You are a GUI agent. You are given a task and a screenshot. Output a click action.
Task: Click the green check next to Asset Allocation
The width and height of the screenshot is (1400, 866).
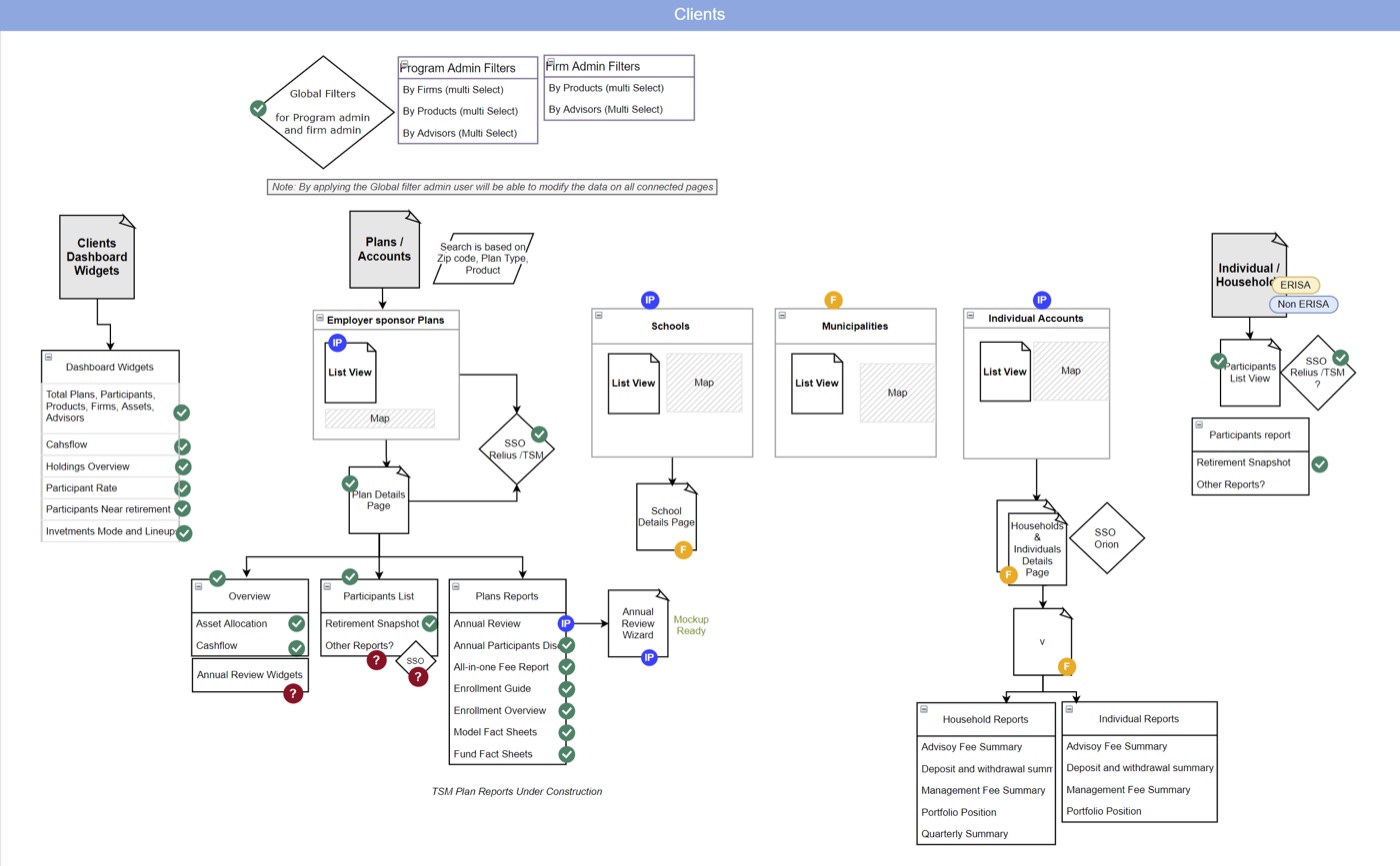(x=296, y=623)
